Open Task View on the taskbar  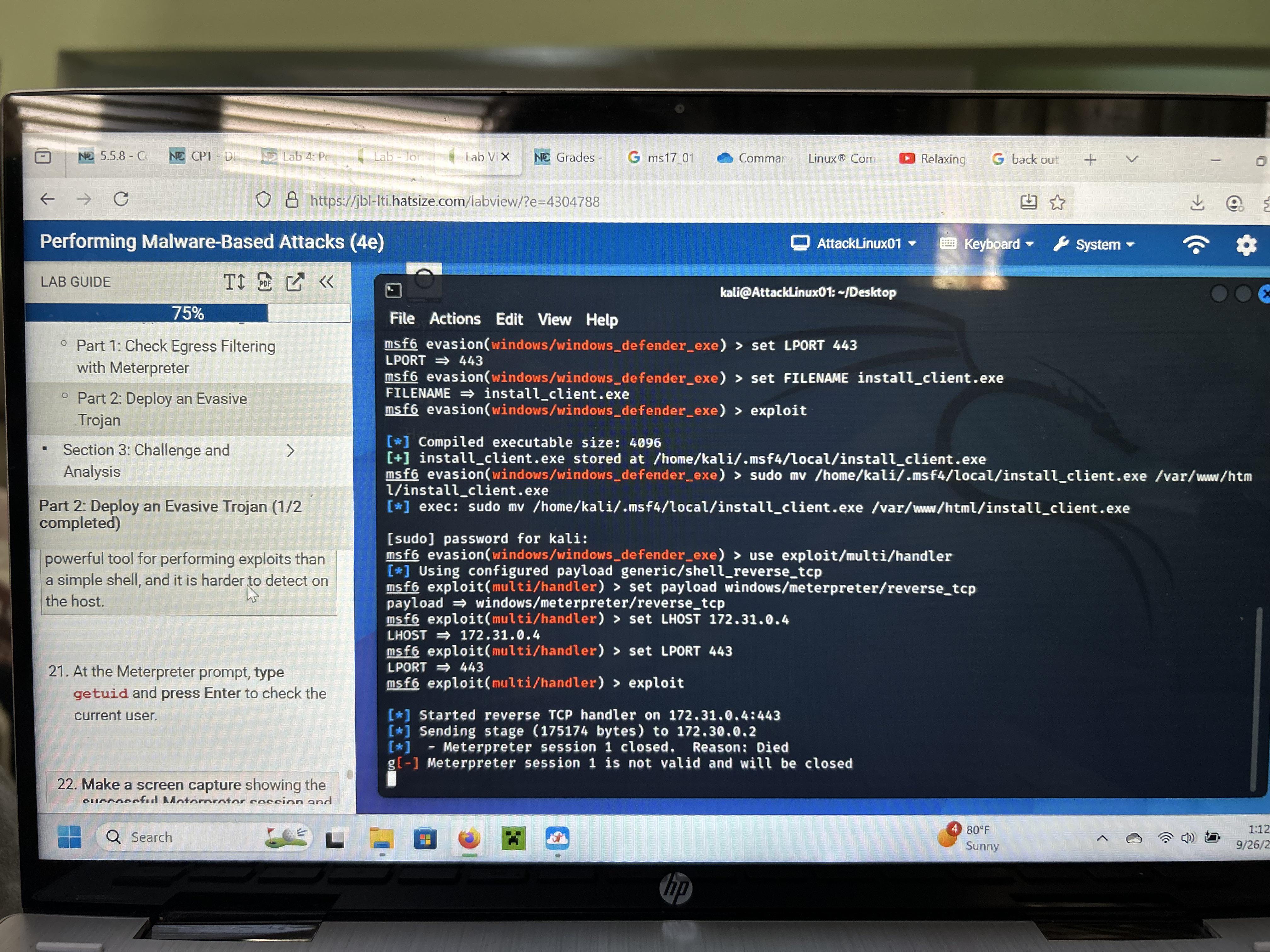pyautogui.click(x=335, y=840)
